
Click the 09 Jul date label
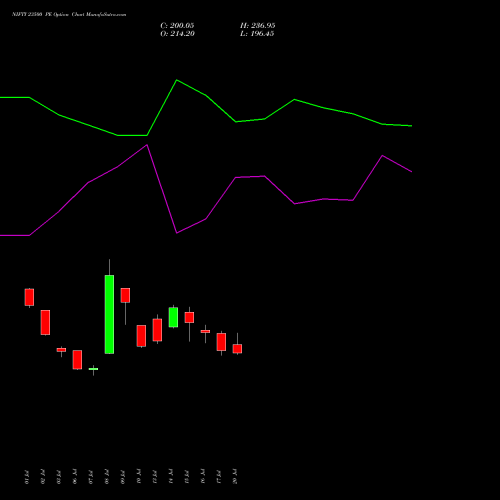click(x=123, y=477)
